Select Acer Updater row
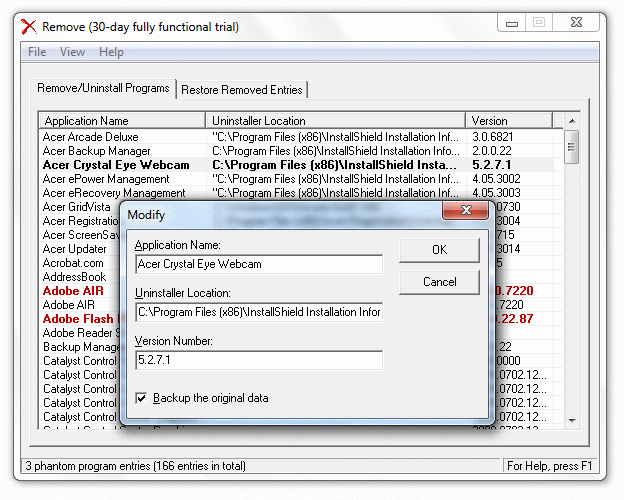 click(x=74, y=249)
